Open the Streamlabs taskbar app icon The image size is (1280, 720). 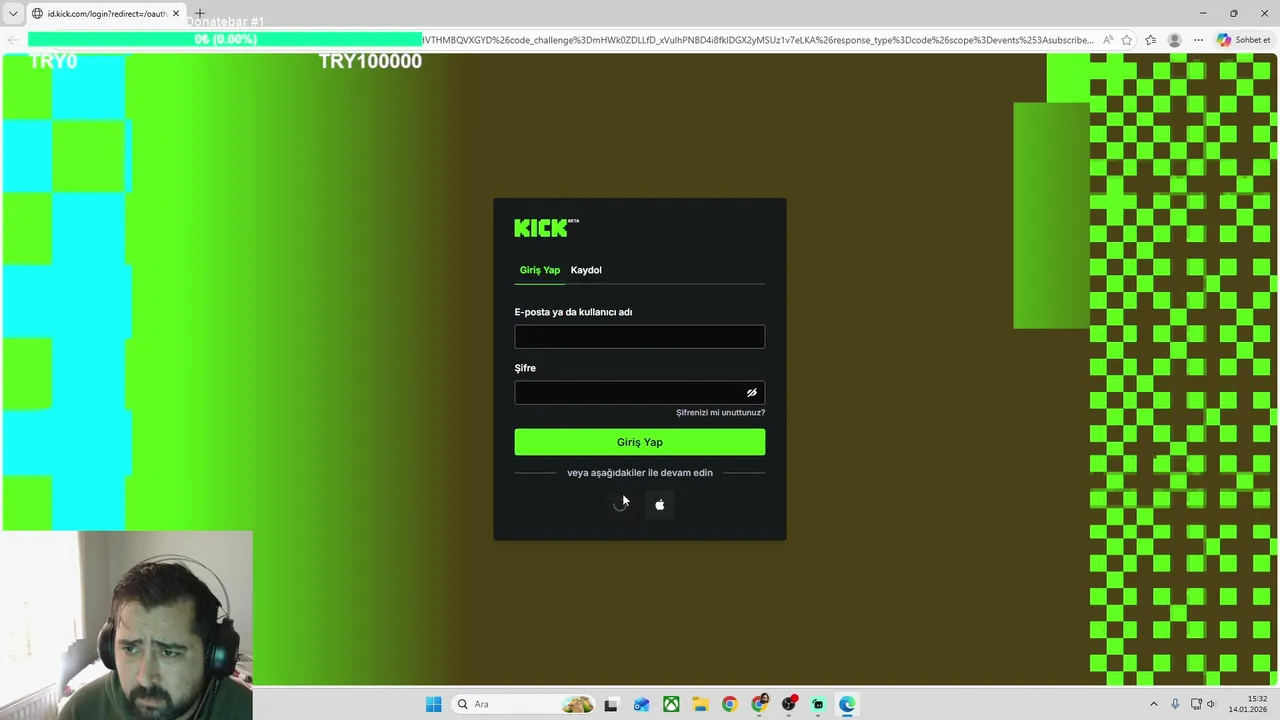click(818, 704)
